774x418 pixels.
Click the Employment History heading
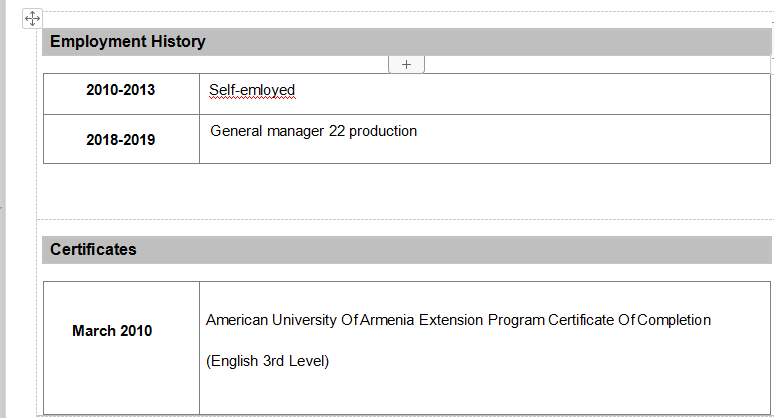128,42
